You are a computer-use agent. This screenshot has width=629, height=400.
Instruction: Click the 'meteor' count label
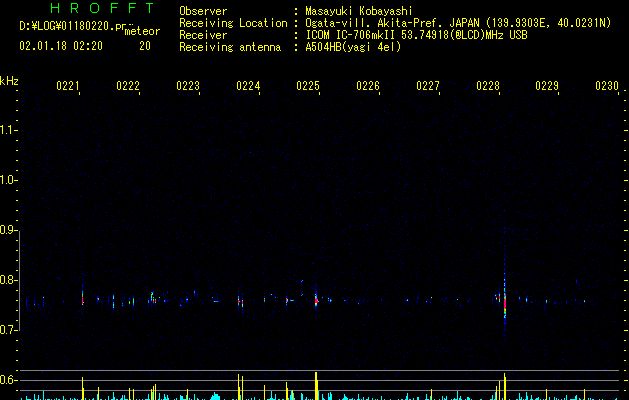click(142, 31)
